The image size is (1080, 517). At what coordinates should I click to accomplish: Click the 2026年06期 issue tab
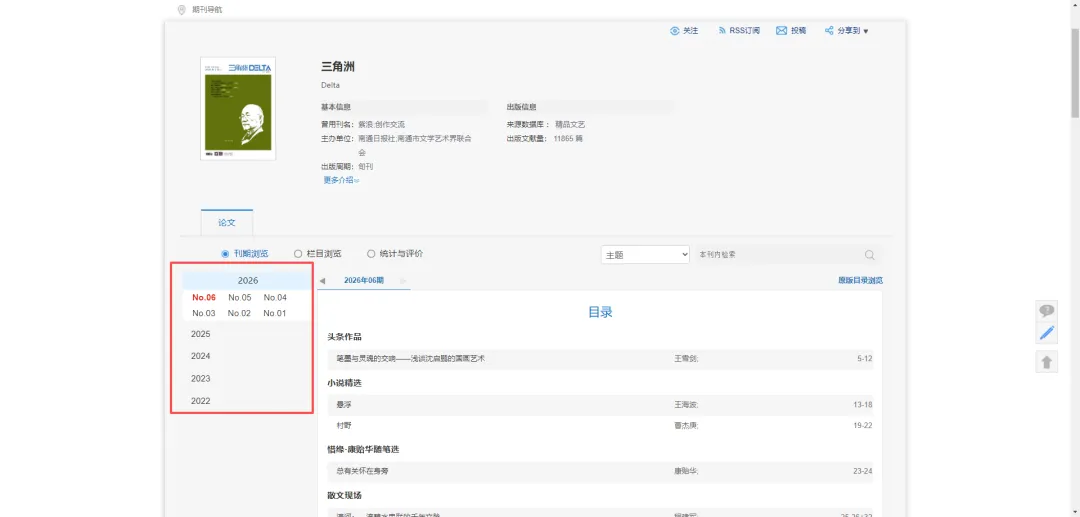tap(364, 281)
